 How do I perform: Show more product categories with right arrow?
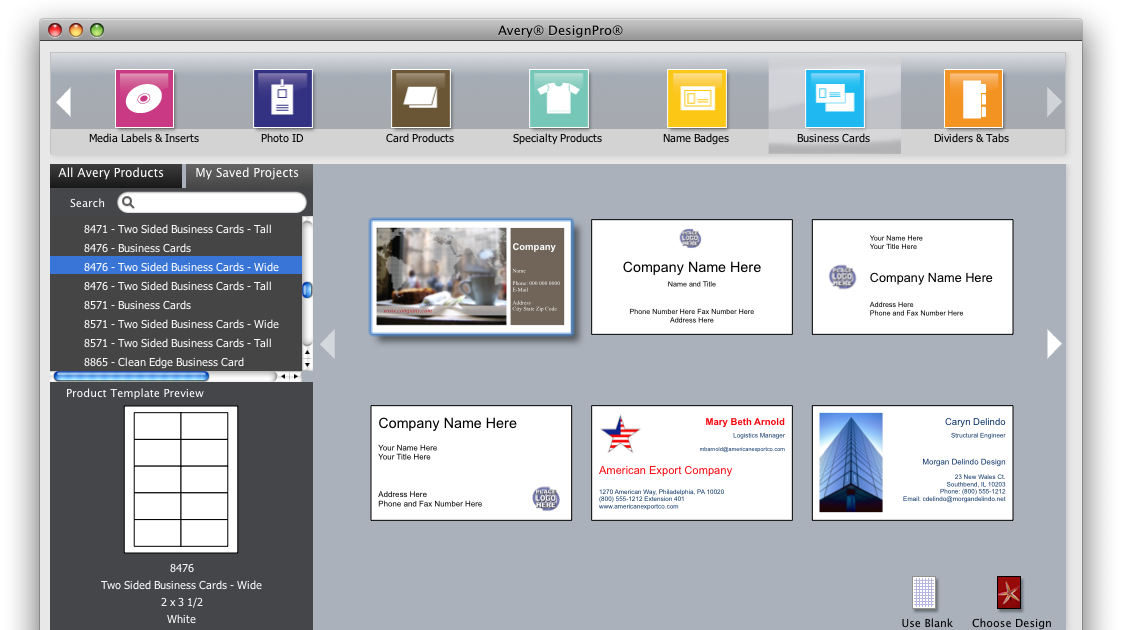[1053, 102]
